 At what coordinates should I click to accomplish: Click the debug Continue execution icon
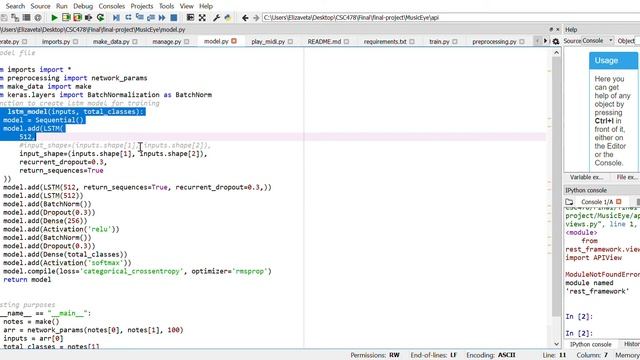pos(162,18)
